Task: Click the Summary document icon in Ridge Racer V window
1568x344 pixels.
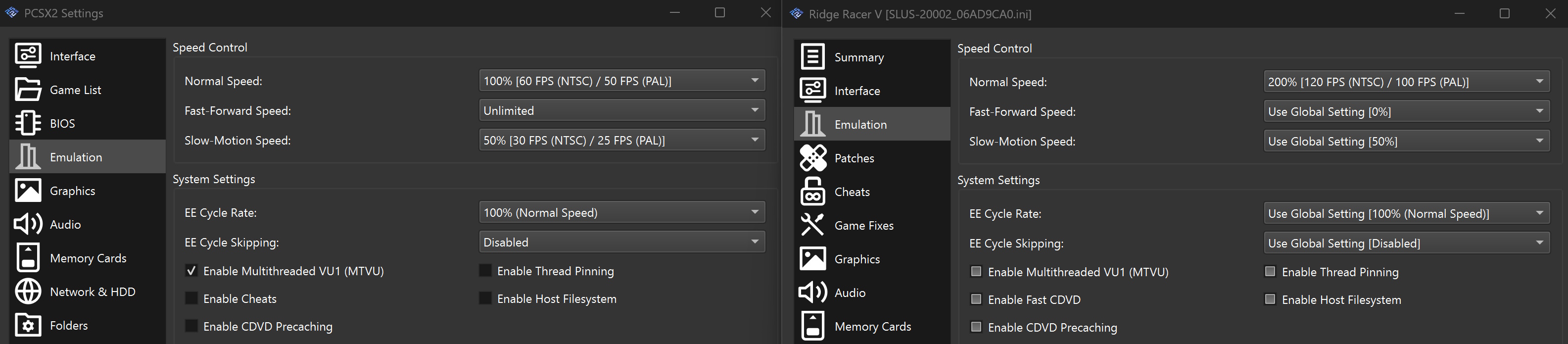Action: (x=812, y=56)
